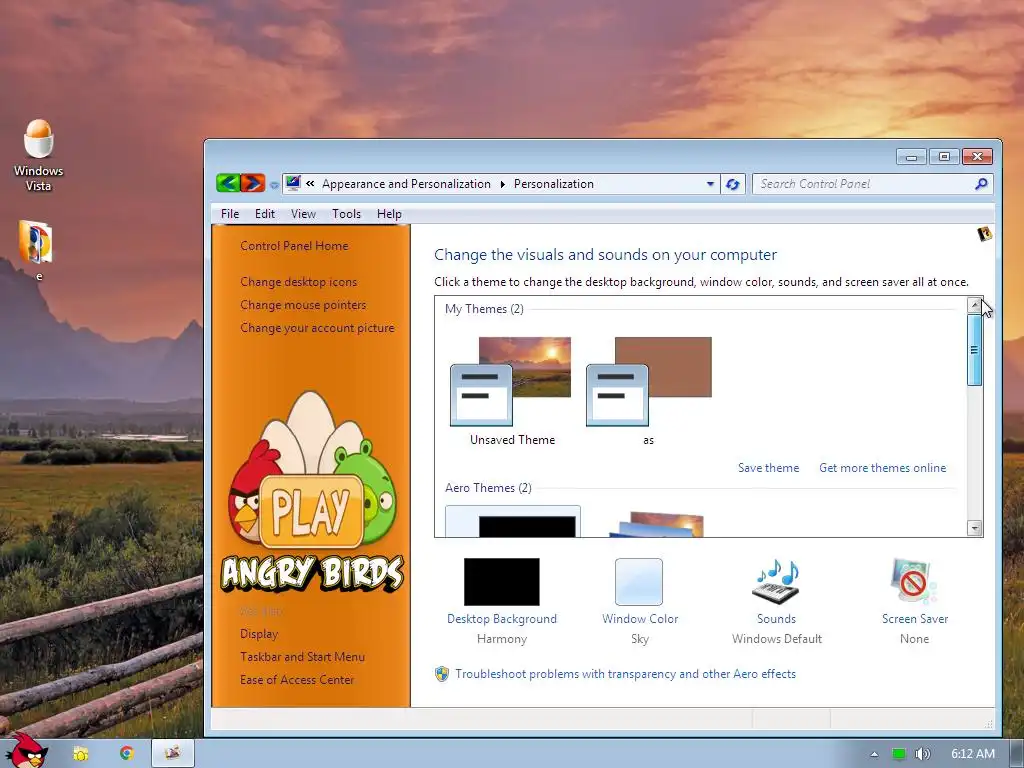The image size is (1024, 768).
Task: Show hidden tray icons arrow
Action: [x=874, y=754]
